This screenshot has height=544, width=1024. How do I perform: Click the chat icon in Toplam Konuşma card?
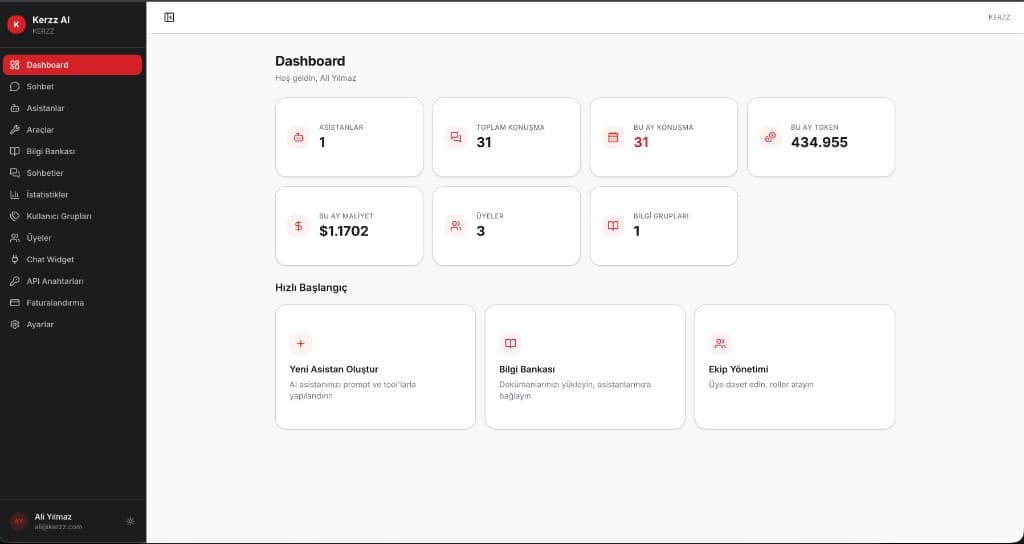point(456,137)
